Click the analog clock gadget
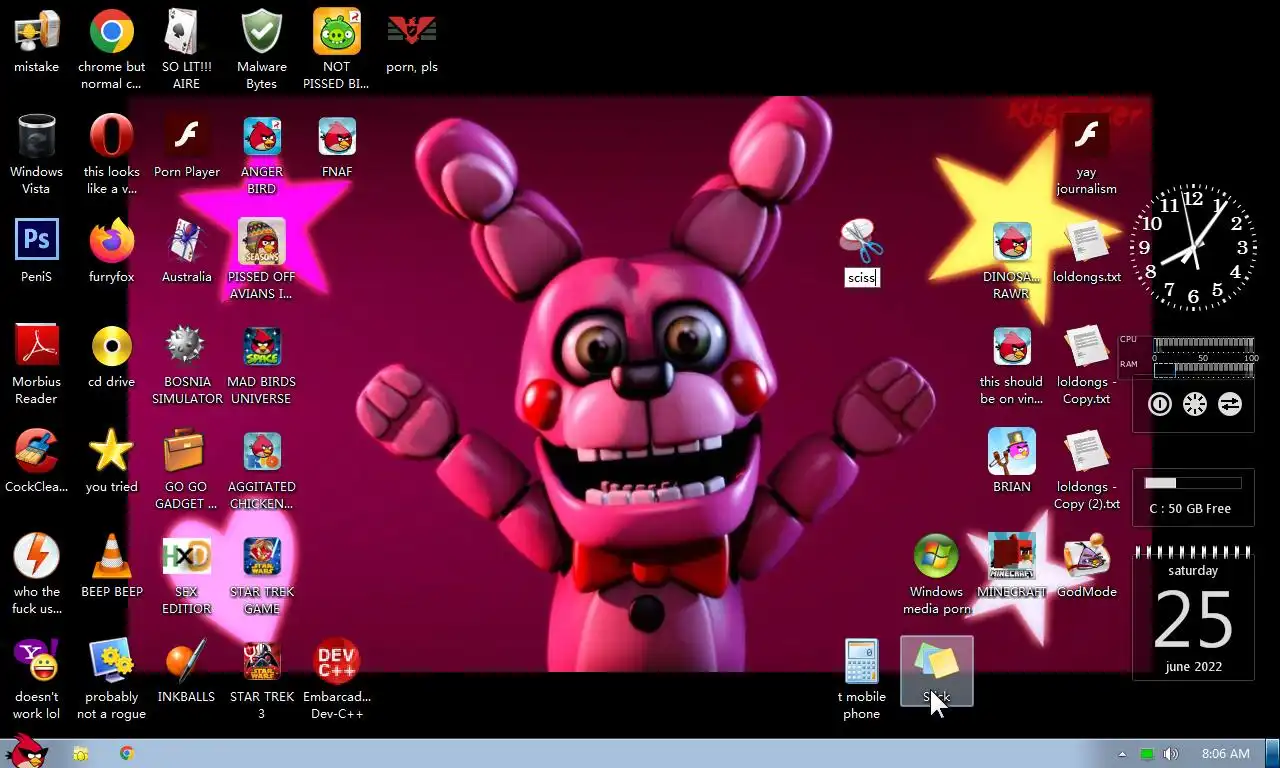Image resolution: width=1280 pixels, height=768 pixels. (1193, 246)
